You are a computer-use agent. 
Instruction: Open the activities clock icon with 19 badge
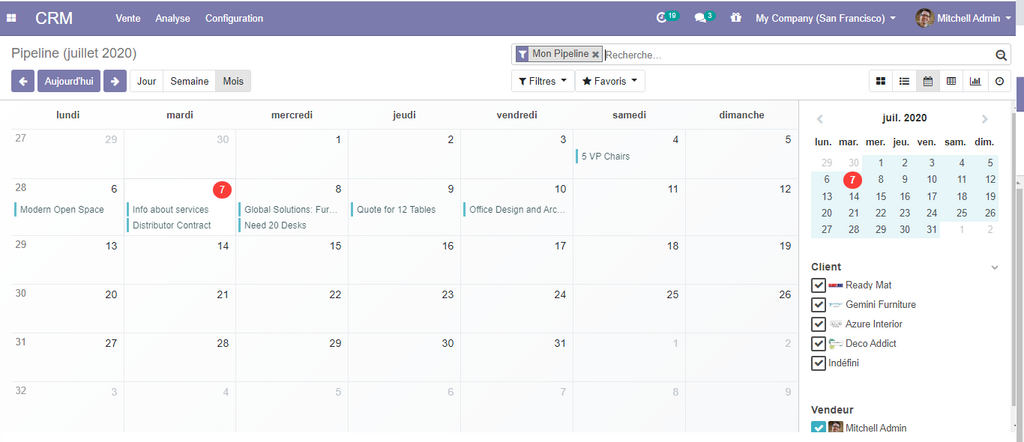coord(662,18)
